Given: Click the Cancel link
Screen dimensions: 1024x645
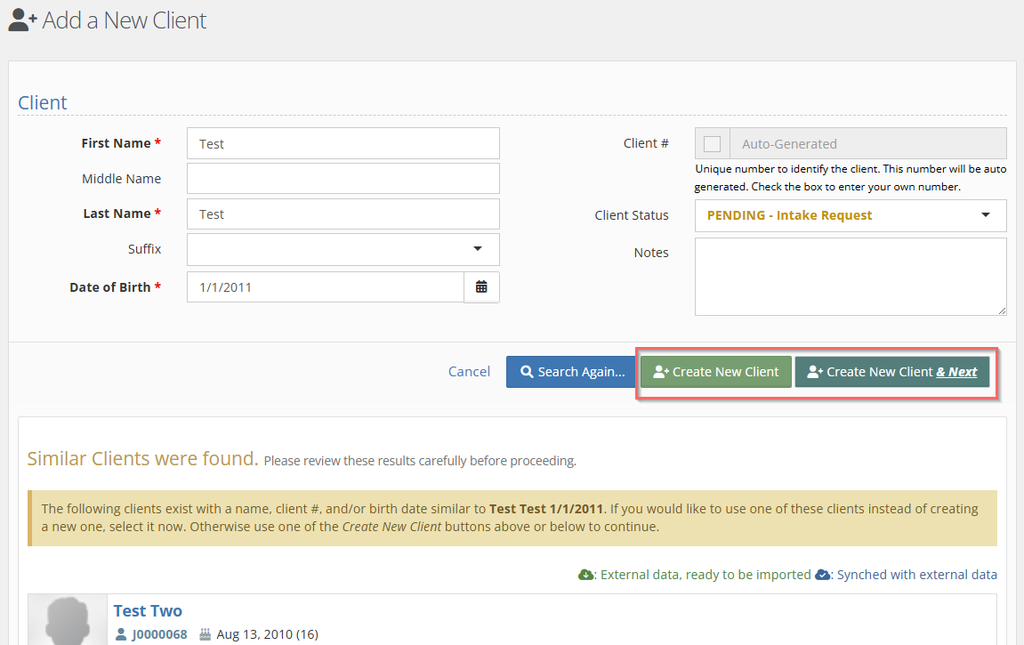Looking at the screenshot, I should [x=469, y=371].
